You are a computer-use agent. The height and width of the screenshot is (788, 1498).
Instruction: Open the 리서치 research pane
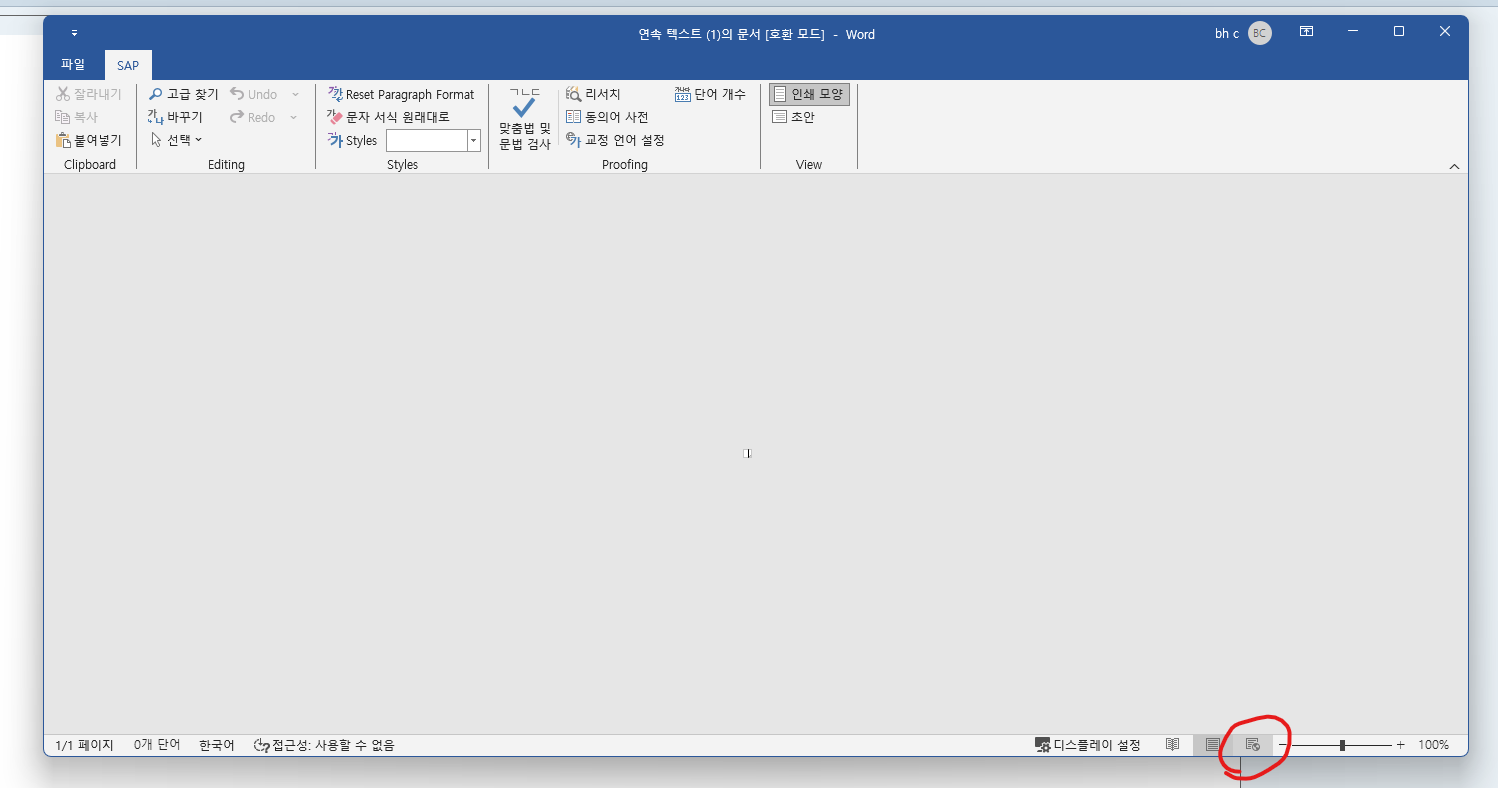point(593,94)
